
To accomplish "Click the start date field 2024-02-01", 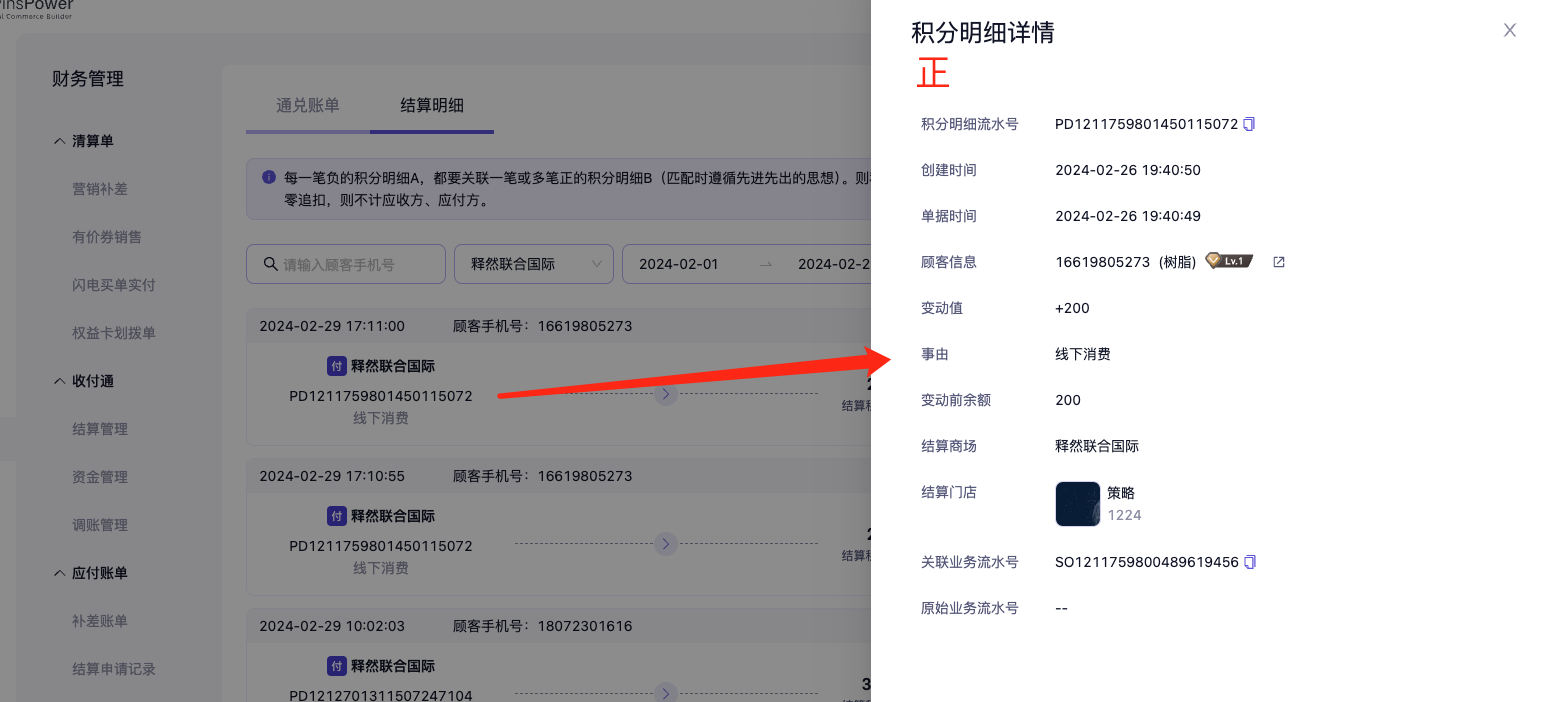I will click(679, 264).
